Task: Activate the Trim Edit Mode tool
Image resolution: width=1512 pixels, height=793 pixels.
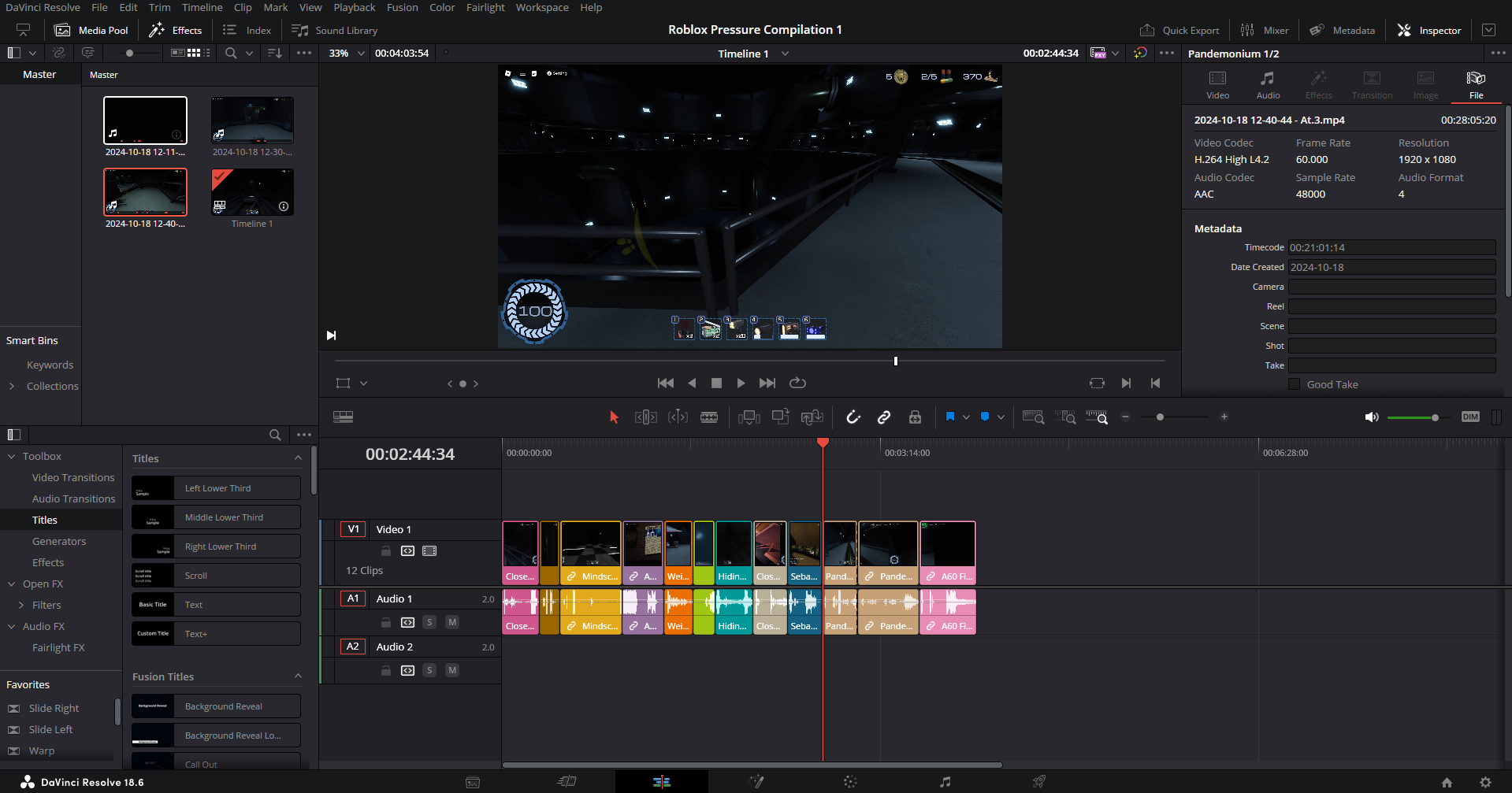Action: coord(645,417)
